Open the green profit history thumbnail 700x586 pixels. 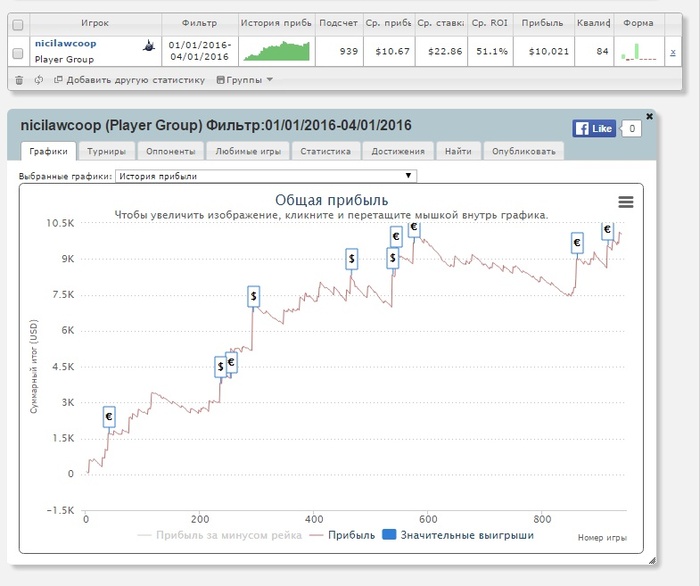click(x=277, y=51)
